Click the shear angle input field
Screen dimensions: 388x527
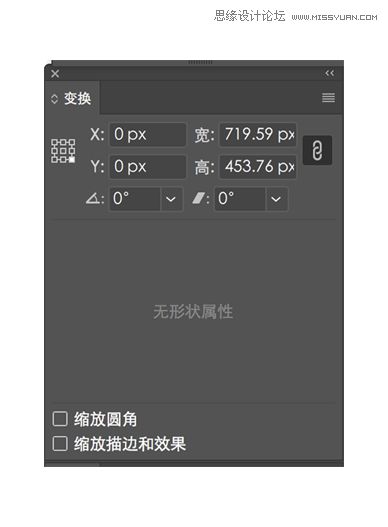240,199
